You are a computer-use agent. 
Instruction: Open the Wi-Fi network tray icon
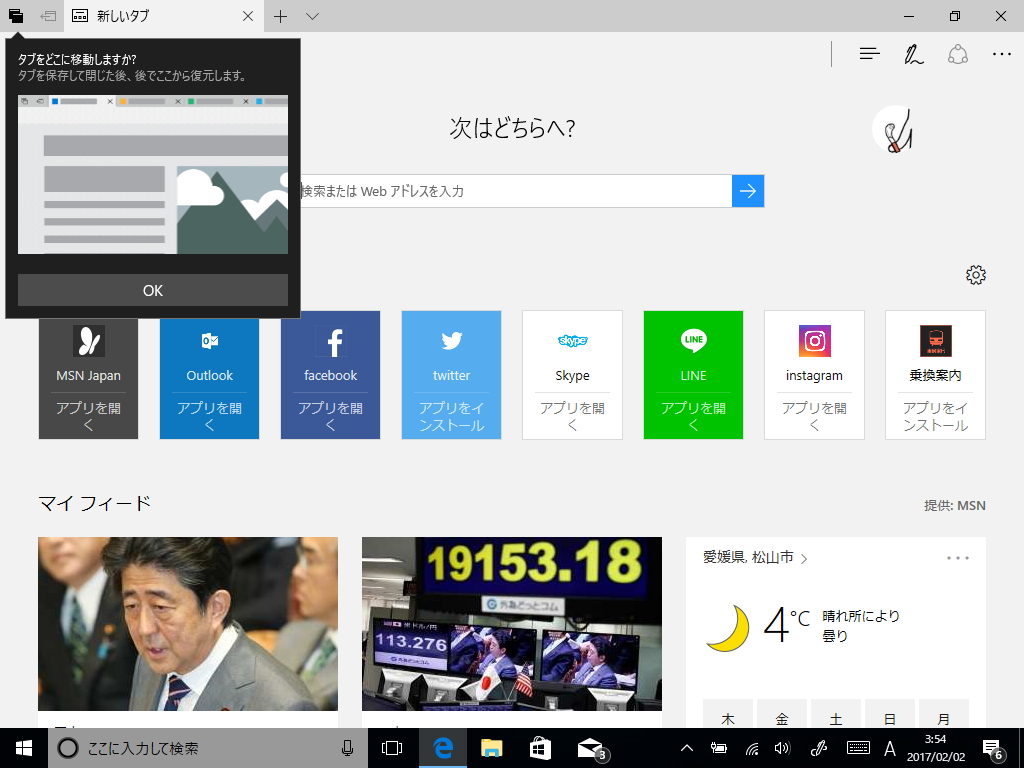click(752, 748)
